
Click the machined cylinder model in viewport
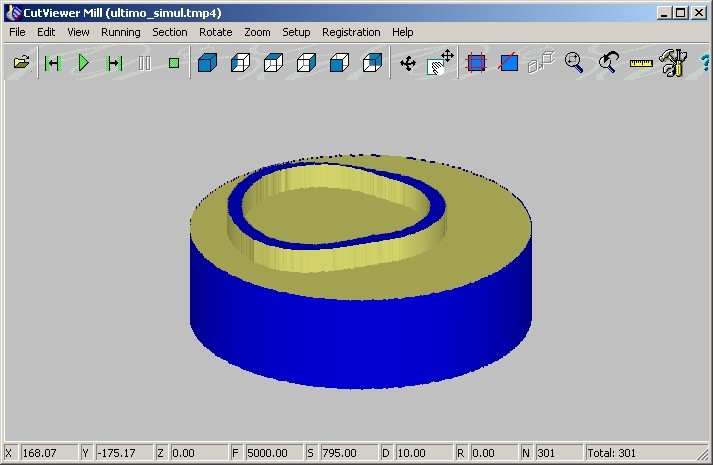[x=361, y=271]
